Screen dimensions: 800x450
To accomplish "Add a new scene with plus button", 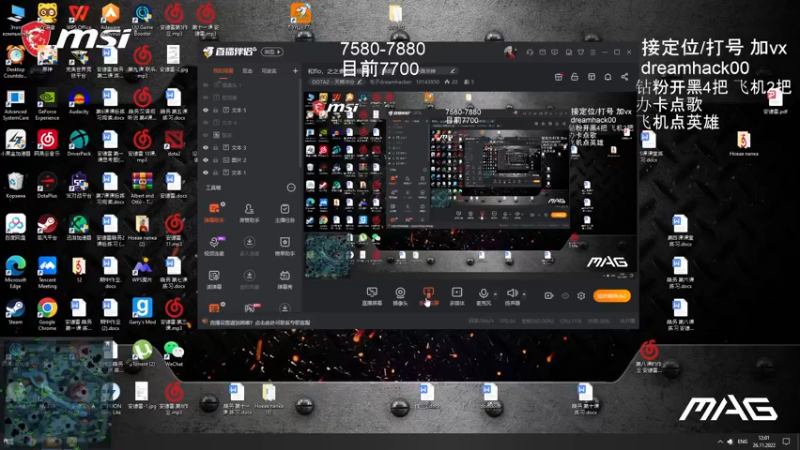I will click(x=295, y=71).
